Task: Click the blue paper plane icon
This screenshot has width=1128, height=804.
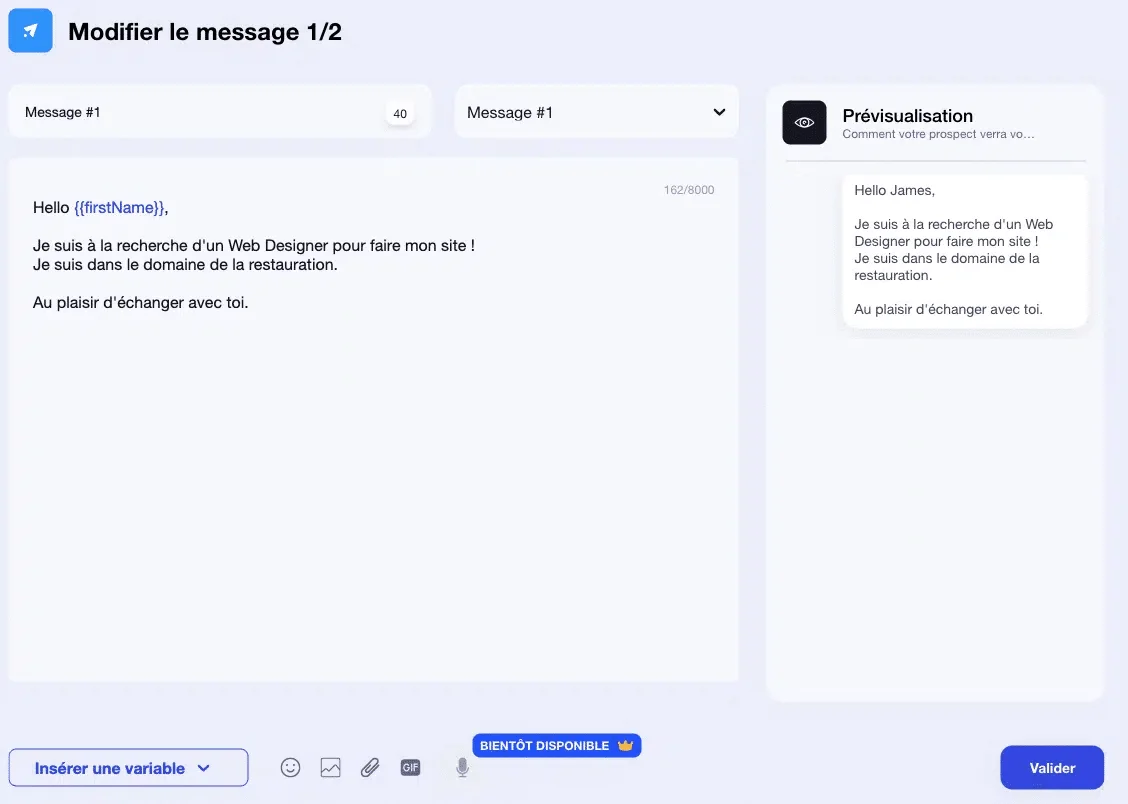Action: point(30,31)
